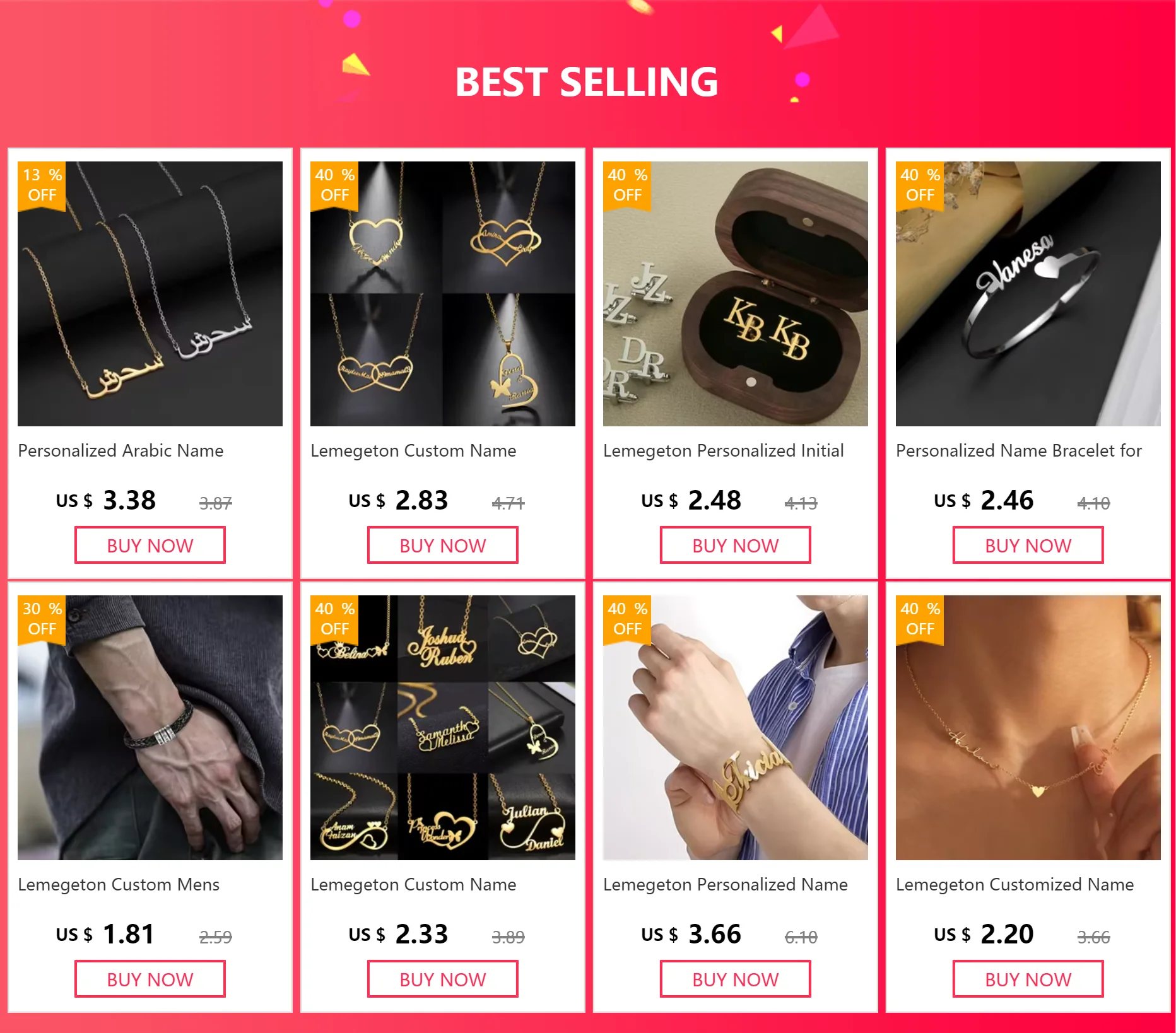Open the KB cufflinks wooden box image
The image size is (1176, 1033).
(736, 294)
